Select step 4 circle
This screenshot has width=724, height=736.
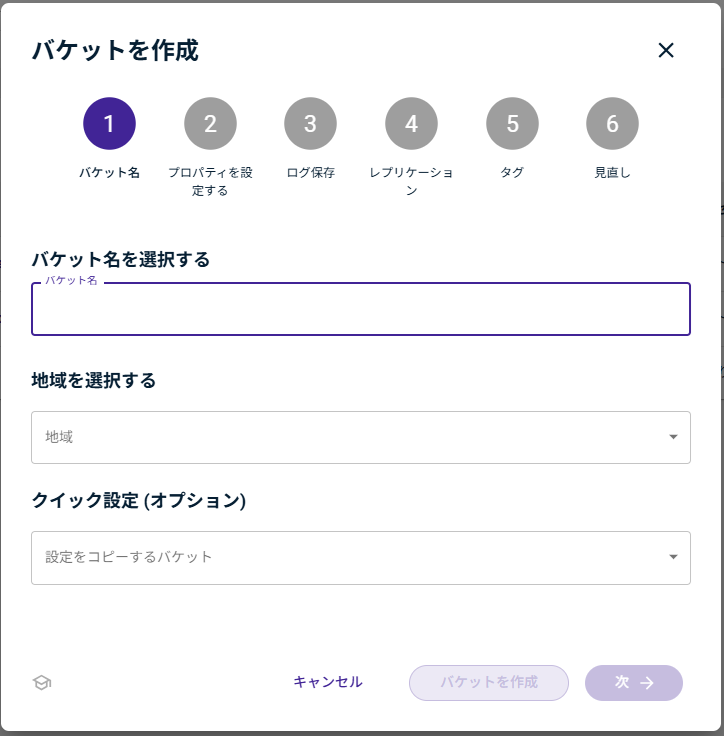(x=411, y=123)
